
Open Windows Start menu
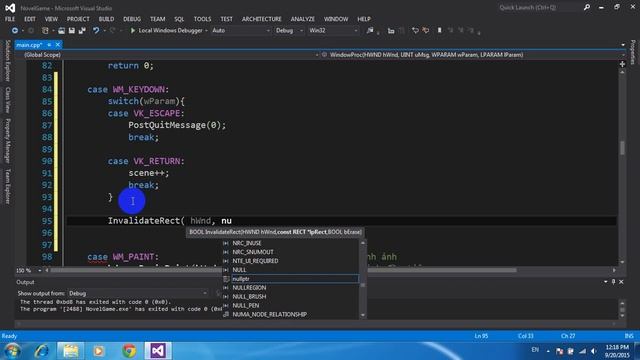point(12,351)
